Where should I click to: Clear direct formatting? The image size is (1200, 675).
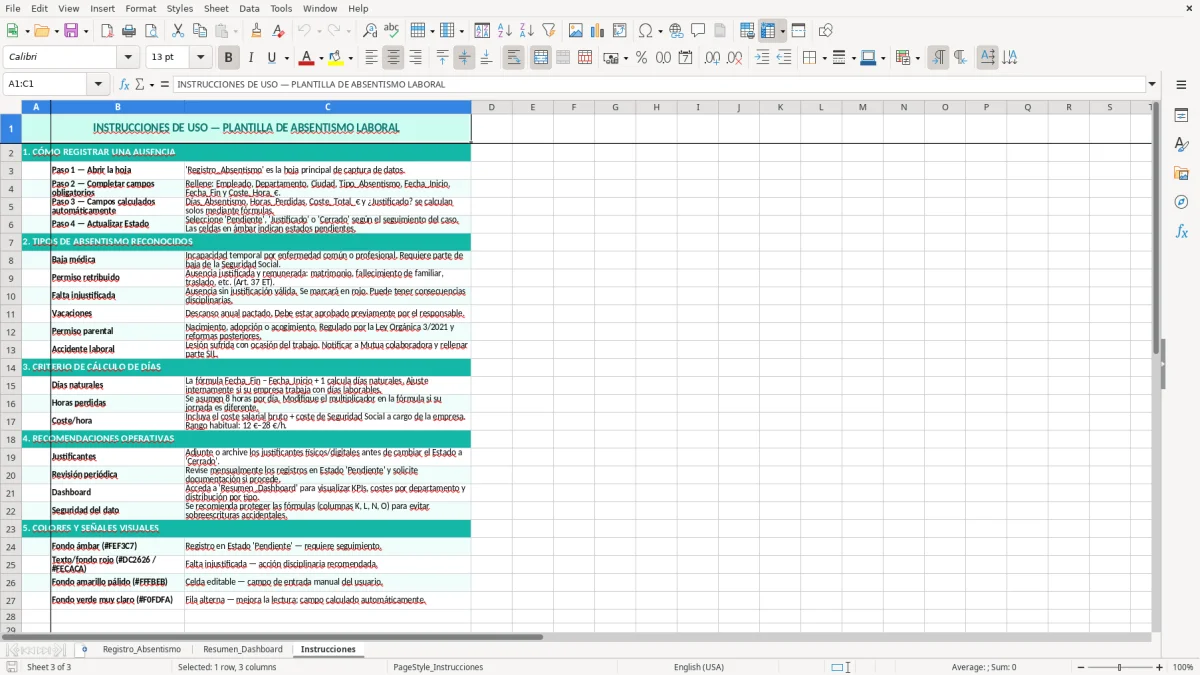click(x=278, y=31)
